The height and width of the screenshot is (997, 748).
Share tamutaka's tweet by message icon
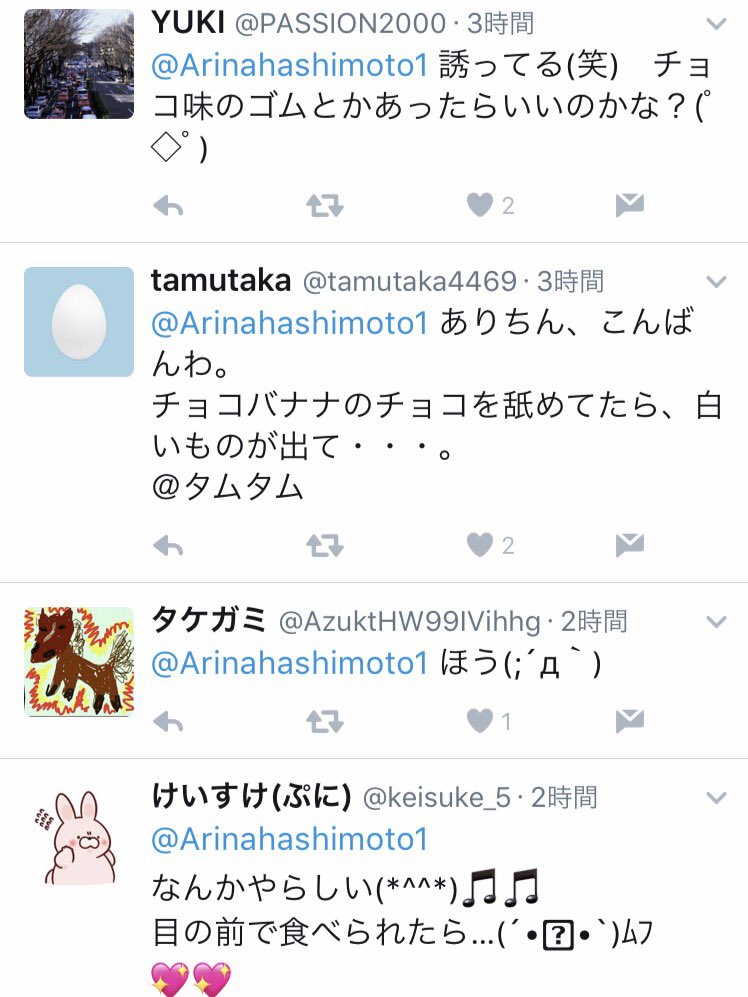pos(630,545)
